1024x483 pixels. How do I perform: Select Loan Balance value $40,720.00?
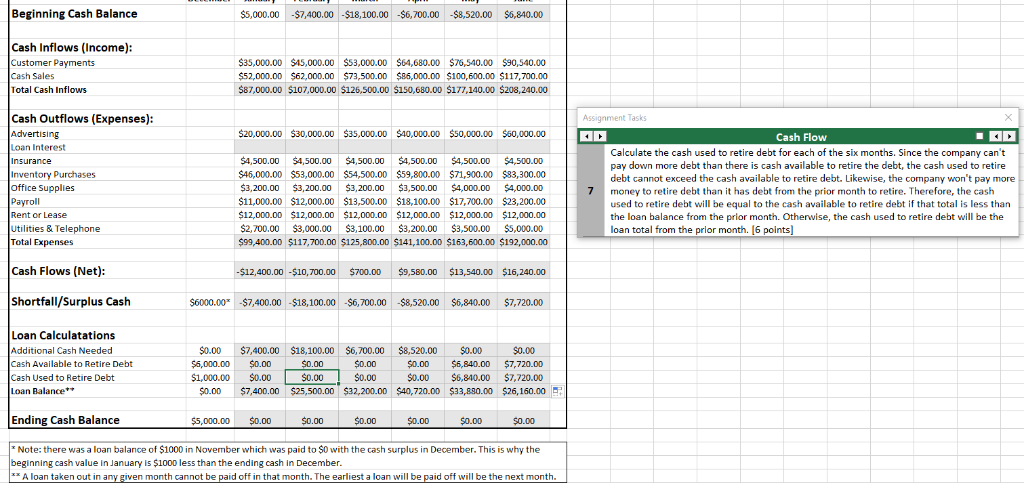click(419, 392)
